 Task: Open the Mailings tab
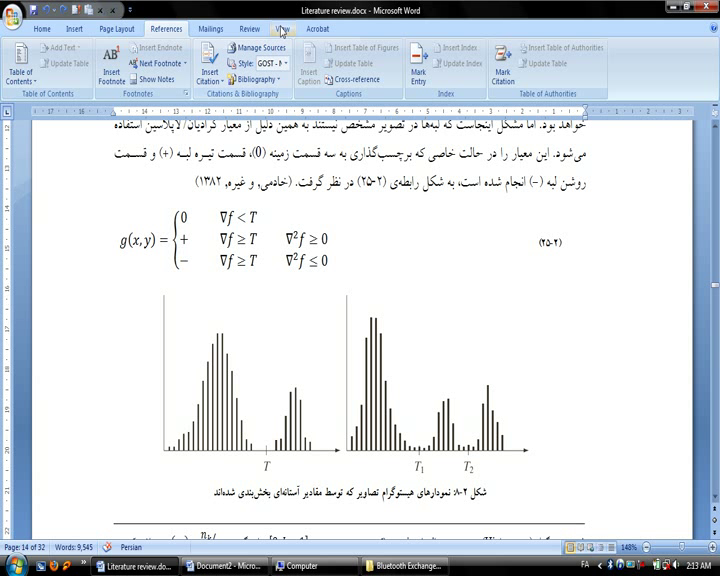[x=210, y=29]
